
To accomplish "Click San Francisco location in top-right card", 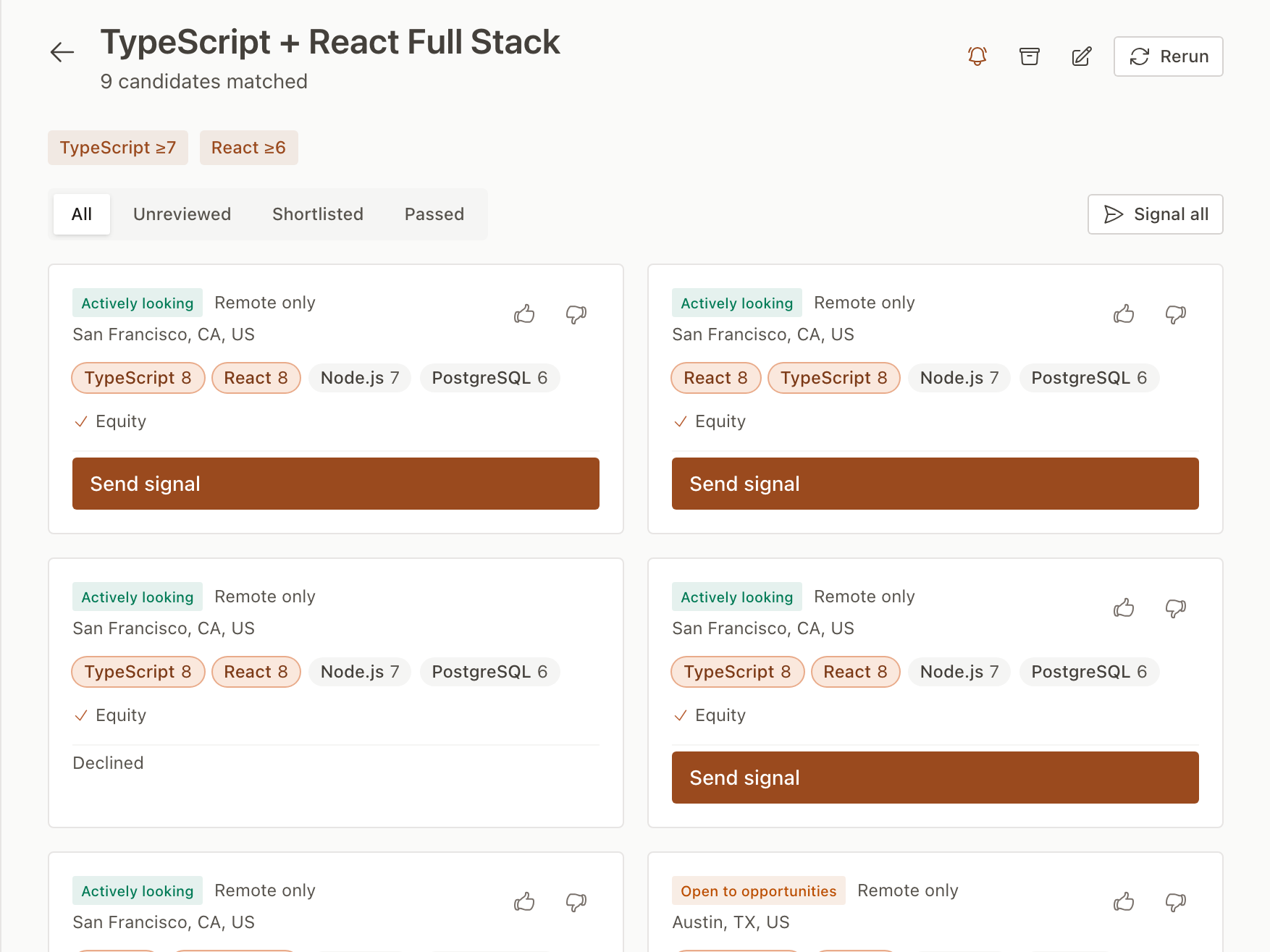I will point(763,334).
